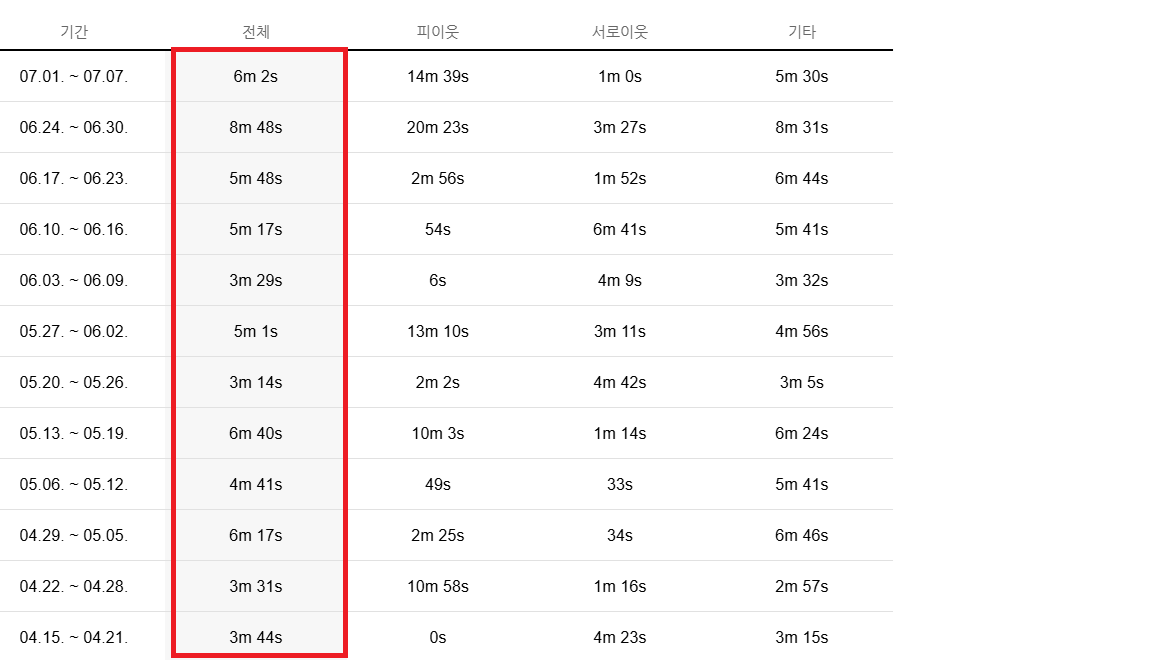1152x660 pixels.
Task: Click the 10m 58s 피아웃 cell
Action: 437,586
